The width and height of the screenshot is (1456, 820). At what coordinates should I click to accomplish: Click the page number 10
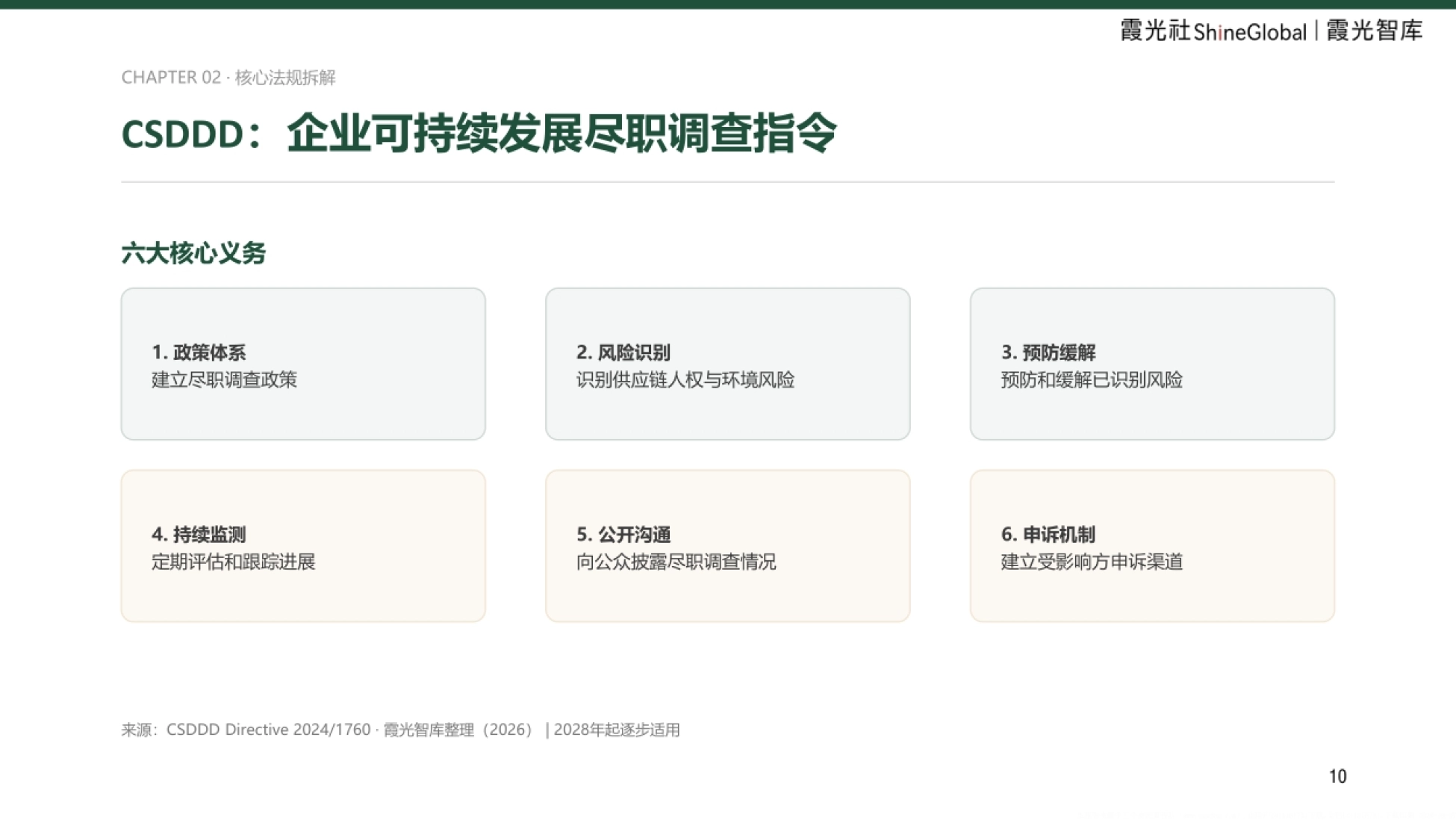1337,777
